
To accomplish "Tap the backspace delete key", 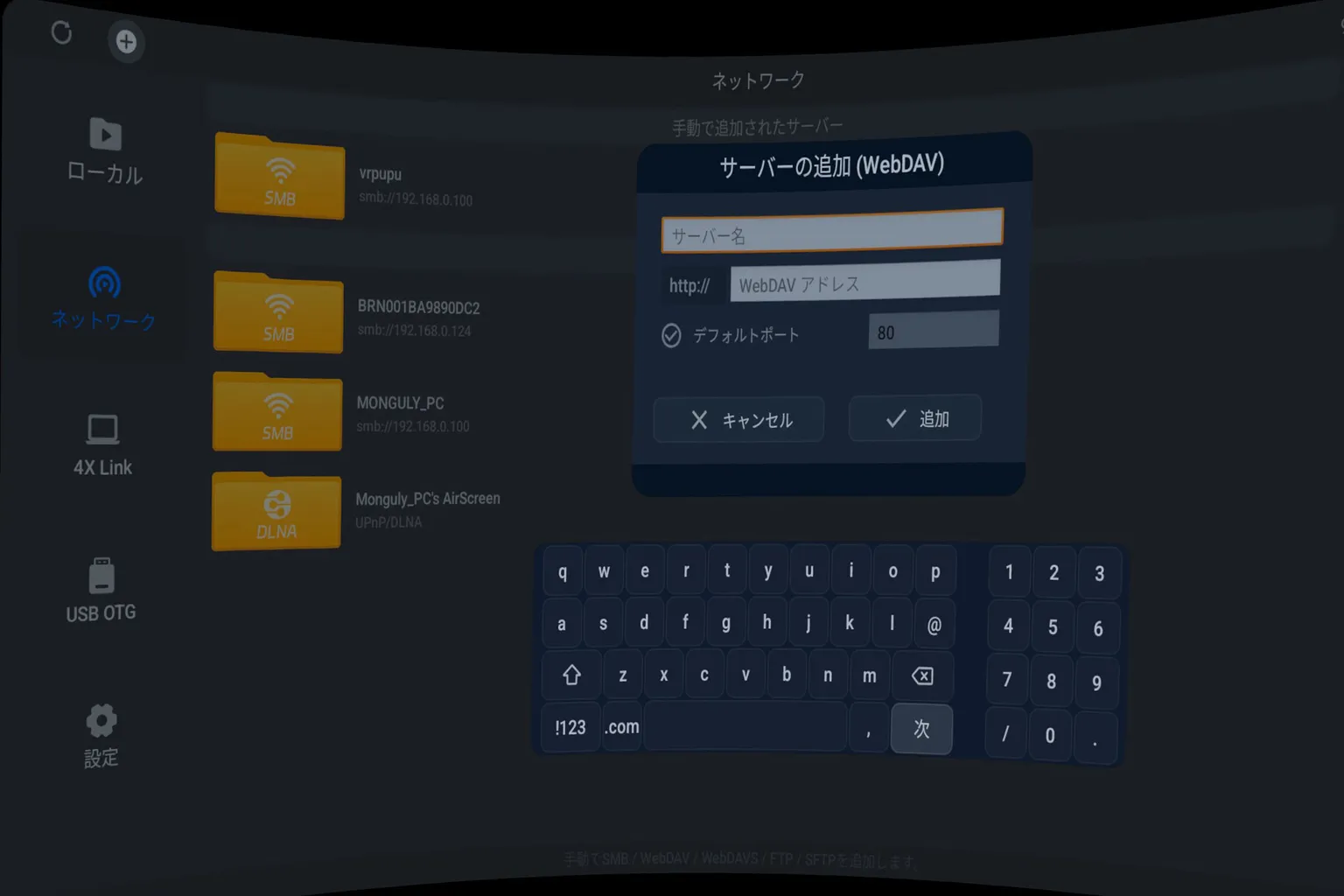I will [922, 675].
